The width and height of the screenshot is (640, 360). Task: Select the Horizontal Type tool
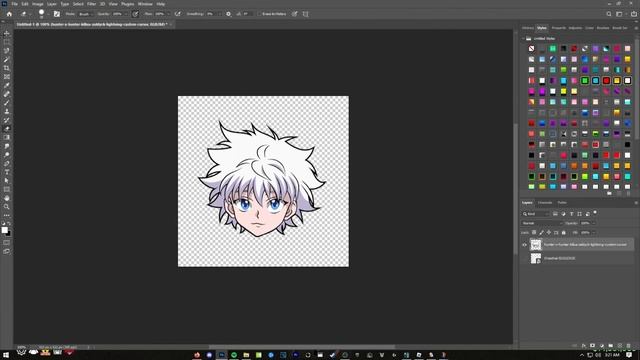coord(7,172)
